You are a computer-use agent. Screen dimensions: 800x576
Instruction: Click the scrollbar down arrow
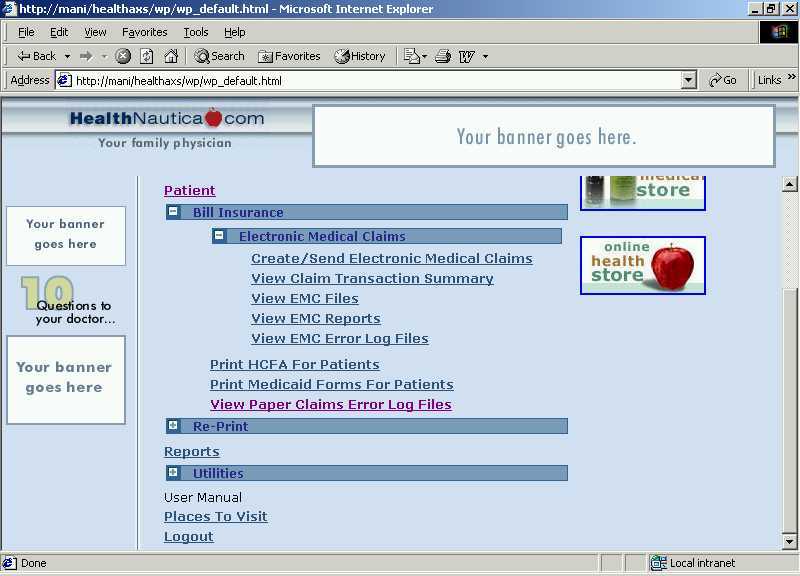click(x=789, y=541)
